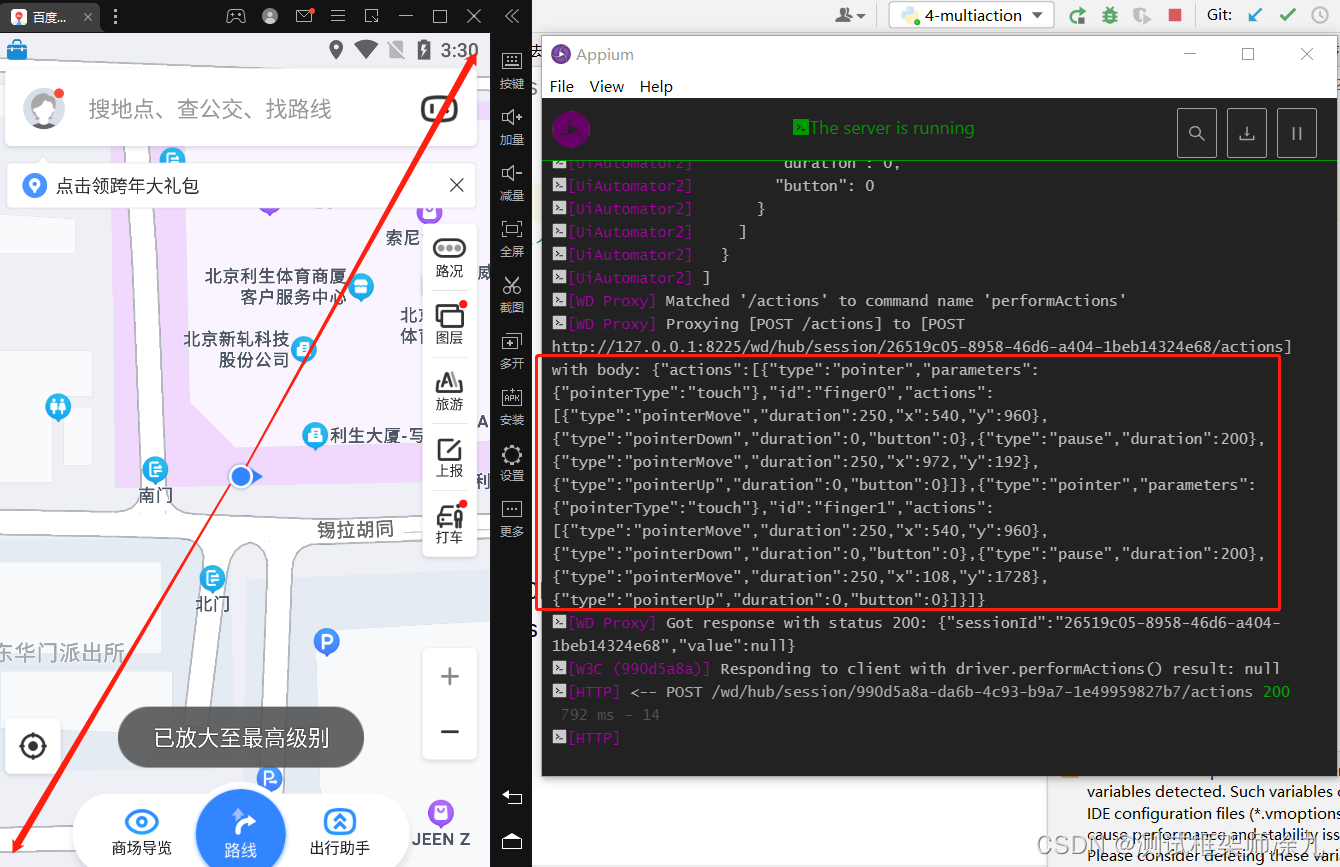Open the emulator user account icon
This screenshot has width=1340, height=867.
pos(270,16)
